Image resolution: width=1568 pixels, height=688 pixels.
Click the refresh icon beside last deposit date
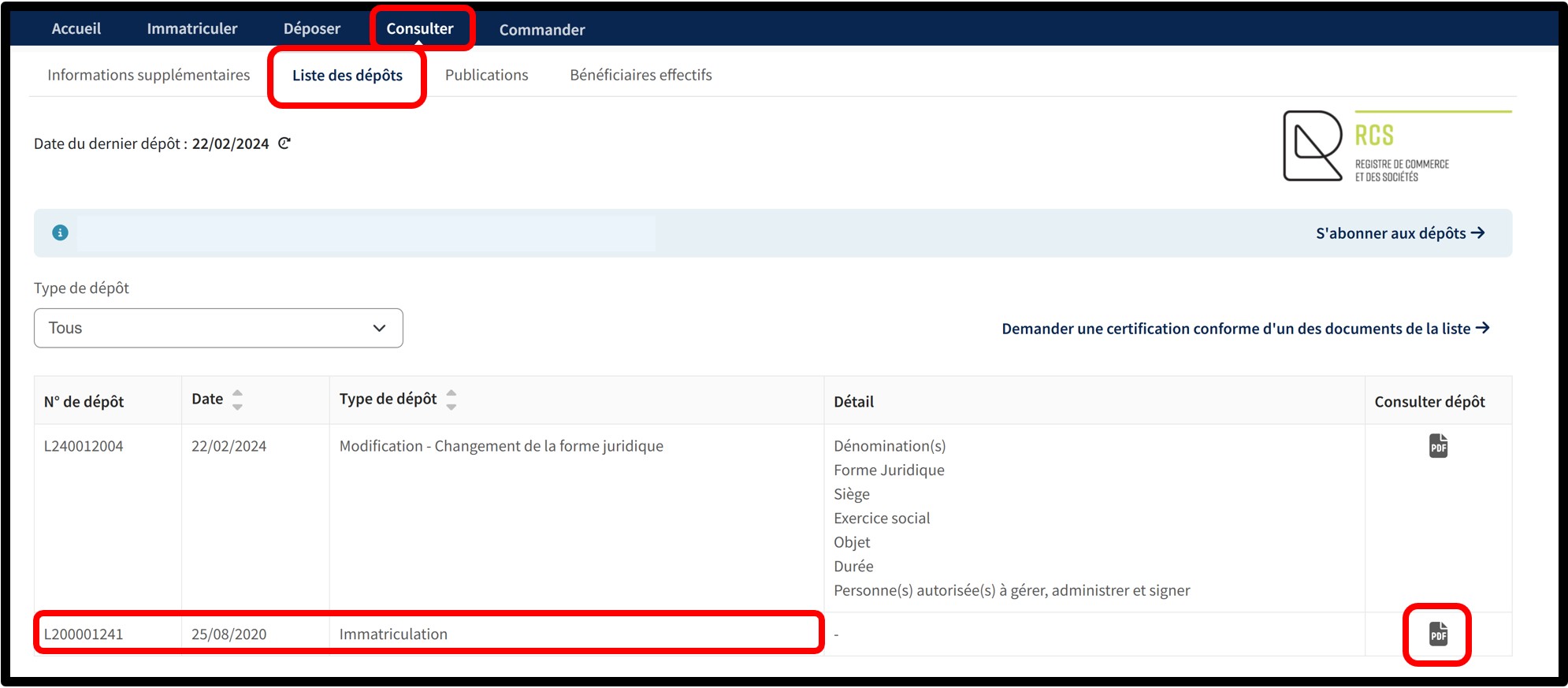pyautogui.click(x=284, y=143)
